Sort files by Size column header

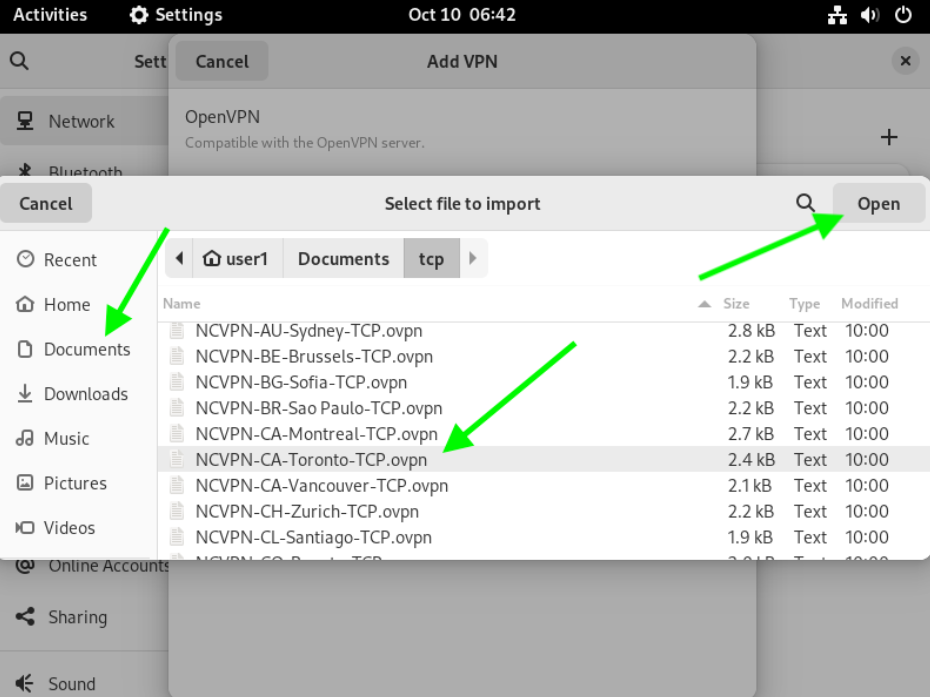pos(736,304)
